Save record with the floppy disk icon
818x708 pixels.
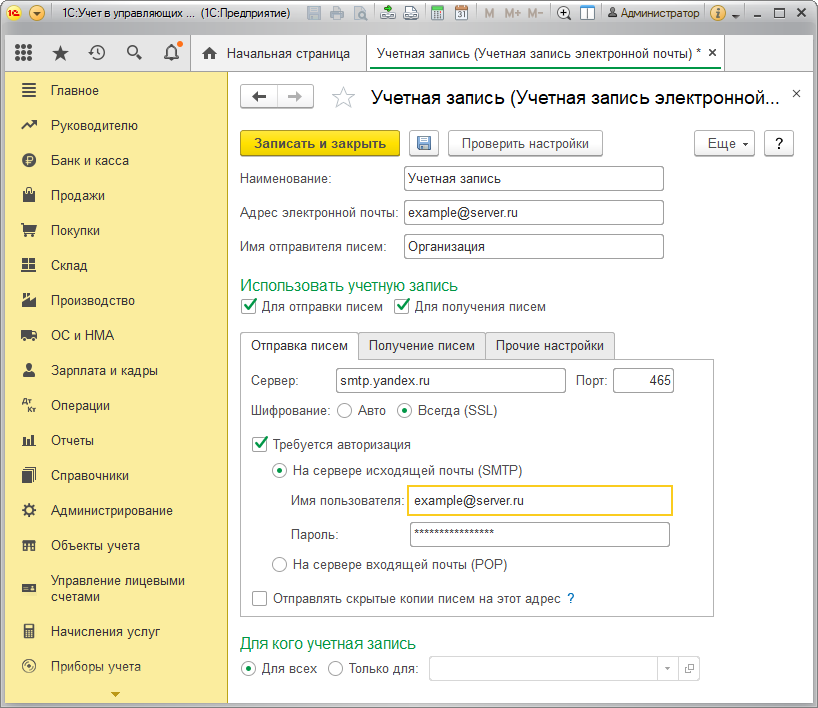tap(424, 144)
